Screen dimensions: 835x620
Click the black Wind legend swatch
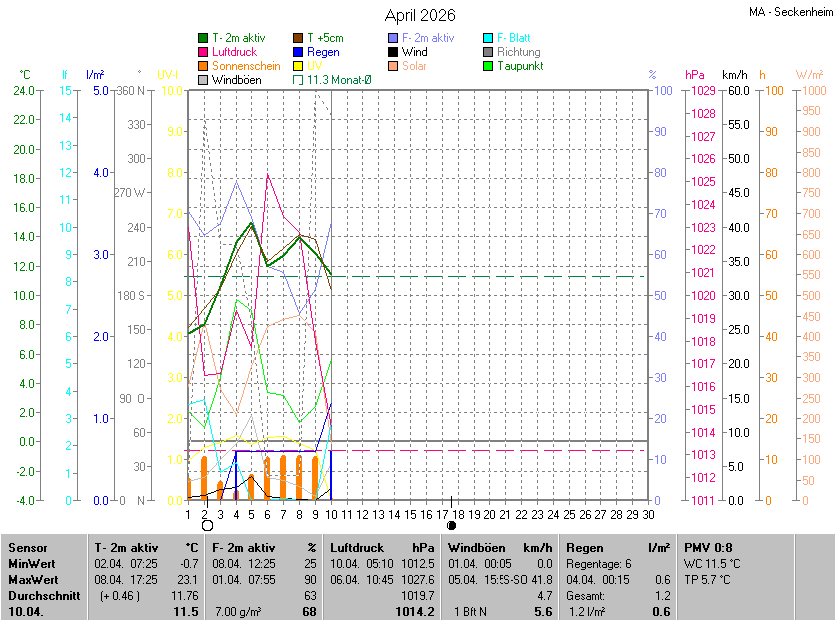(x=392, y=52)
